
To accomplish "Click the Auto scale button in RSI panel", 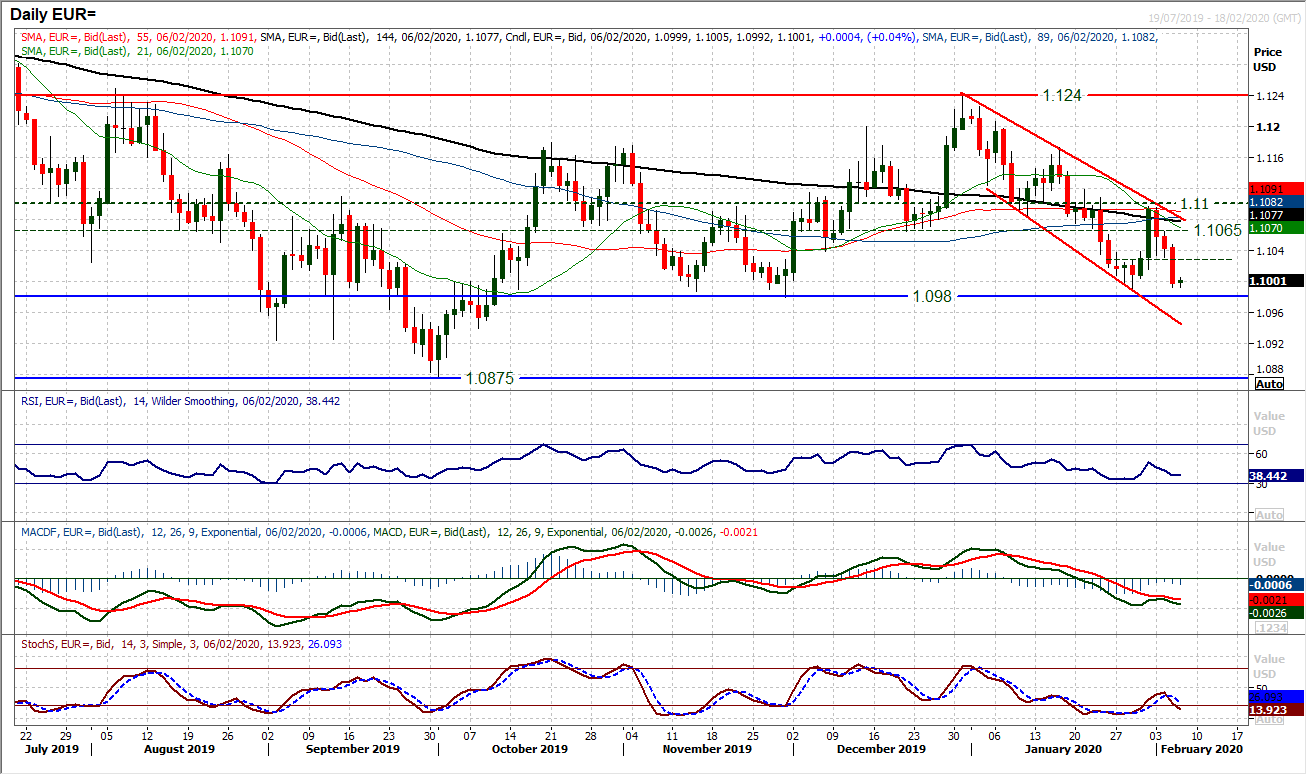I will pyautogui.click(x=1269, y=515).
